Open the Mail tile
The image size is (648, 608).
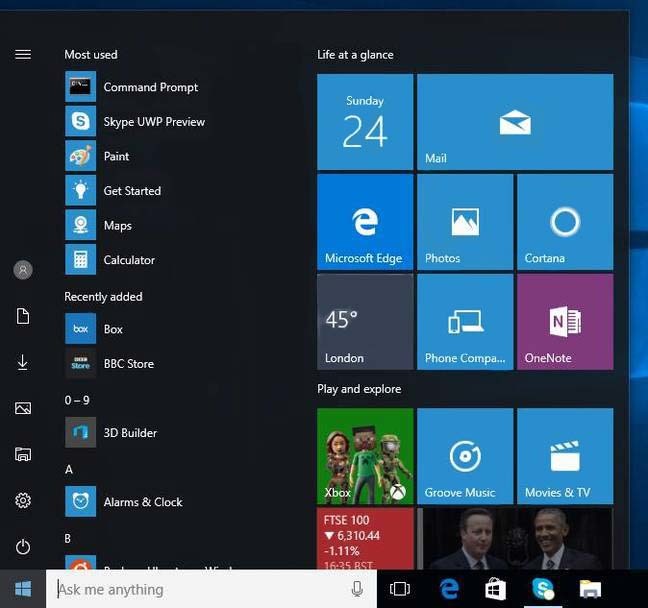pos(515,122)
